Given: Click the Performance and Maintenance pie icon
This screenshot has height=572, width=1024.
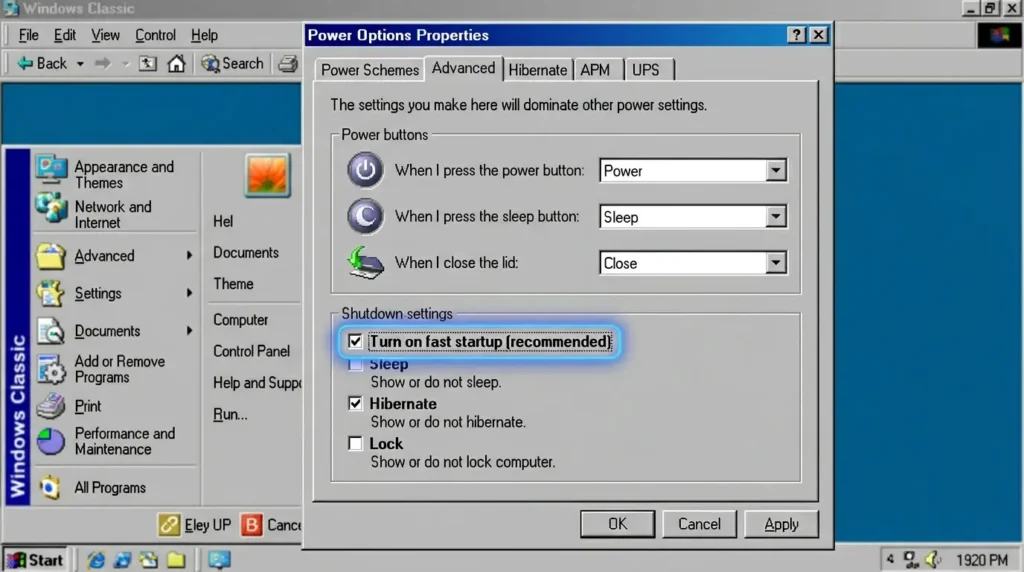Looking at the screenshot, I should pyautogui.click(x=50, y=442).
